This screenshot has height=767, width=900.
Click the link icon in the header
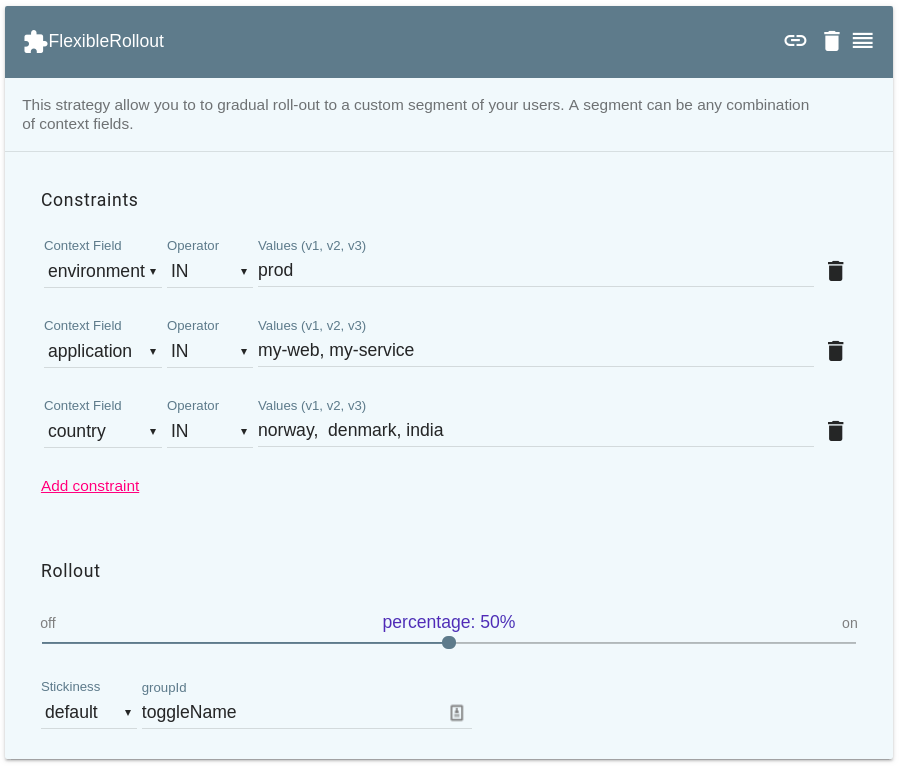click(795, 41)
